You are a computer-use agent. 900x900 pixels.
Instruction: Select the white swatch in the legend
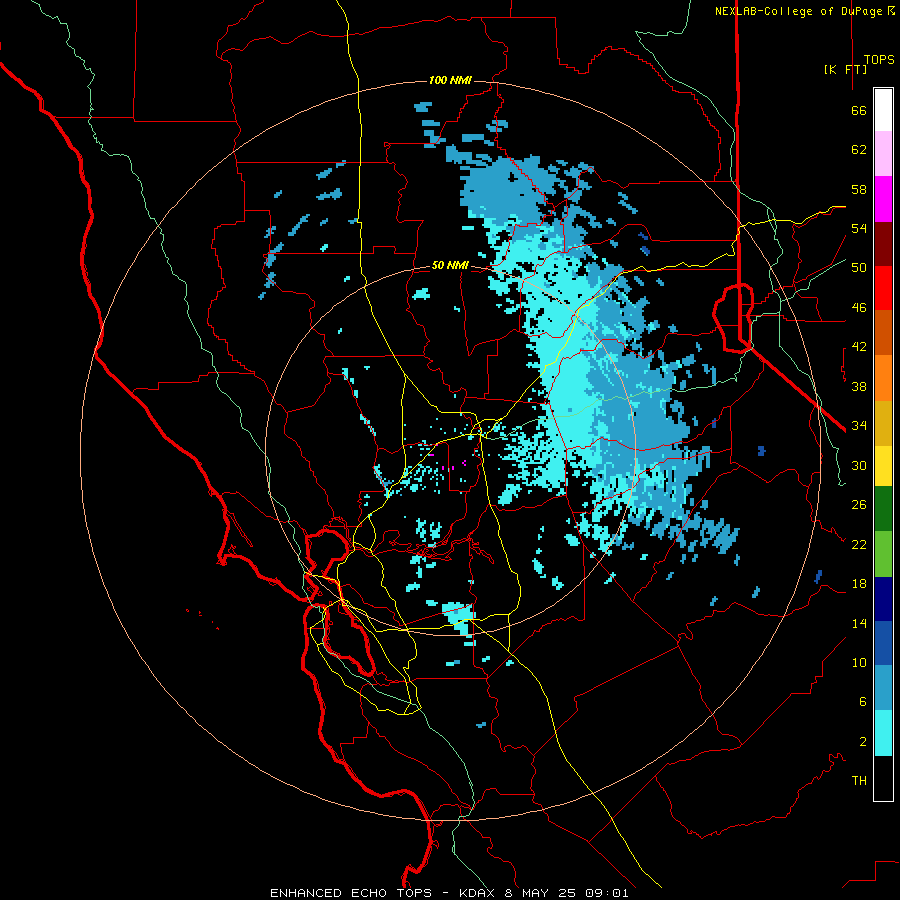coord(883,110)
